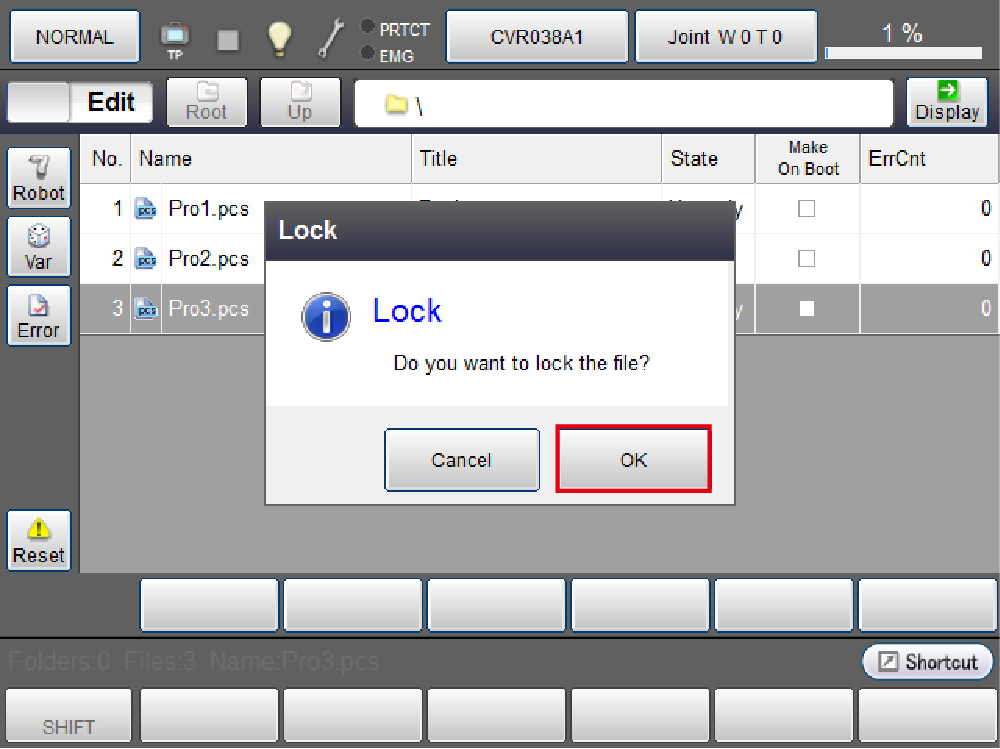Open the Joint W0 T0 selector
The image size is (1000, 749).
coord(725,37)
